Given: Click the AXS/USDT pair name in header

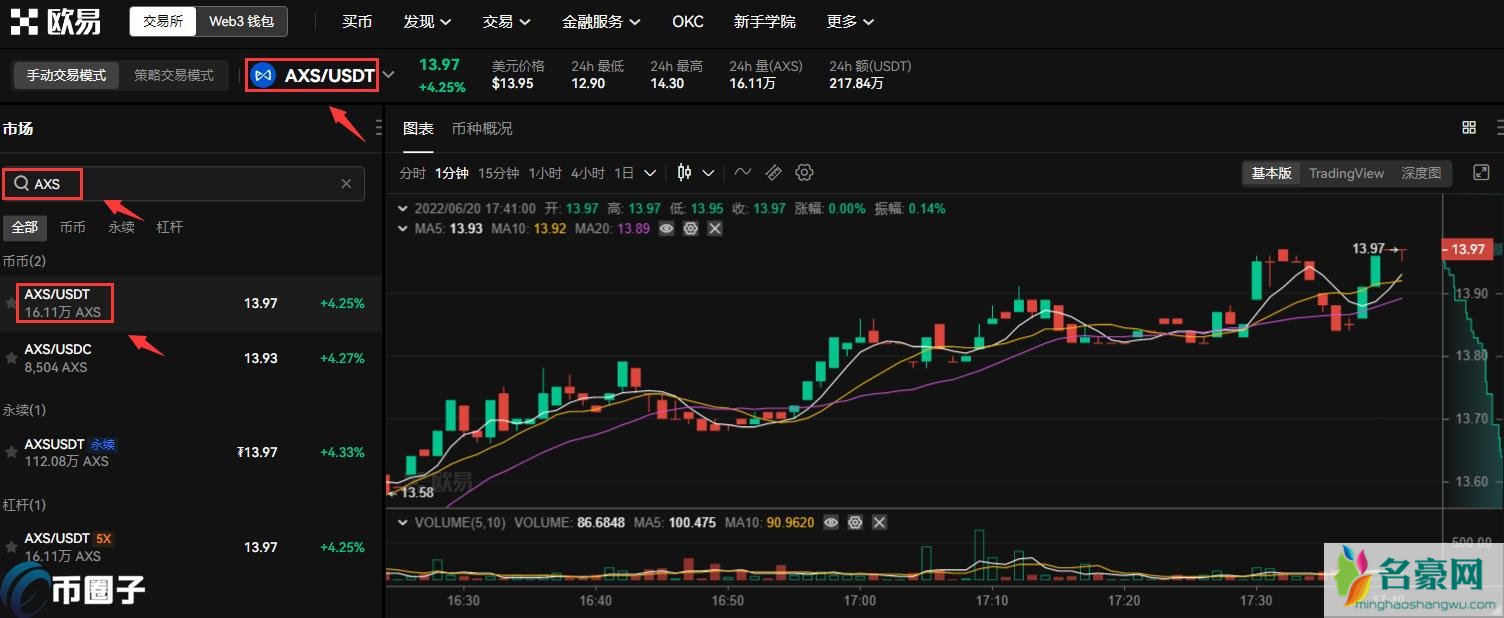Looking at the screenshot, I should click(329, 75).
